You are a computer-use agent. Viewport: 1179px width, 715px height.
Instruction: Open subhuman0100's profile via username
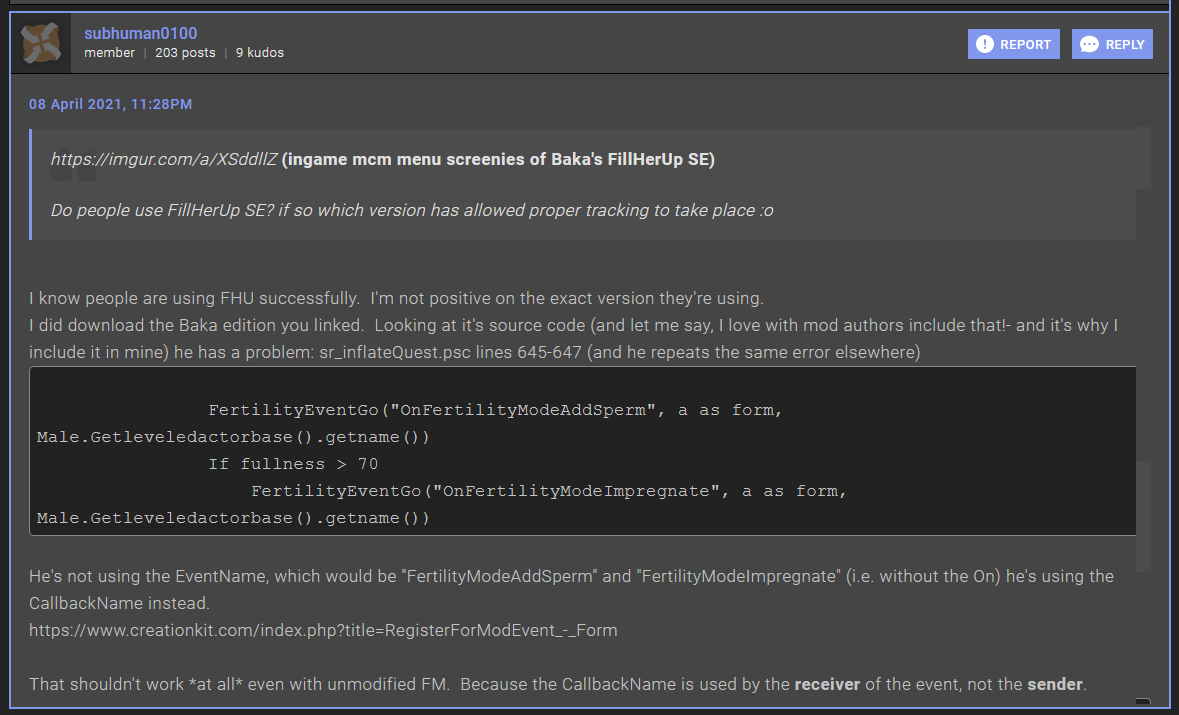140,33
